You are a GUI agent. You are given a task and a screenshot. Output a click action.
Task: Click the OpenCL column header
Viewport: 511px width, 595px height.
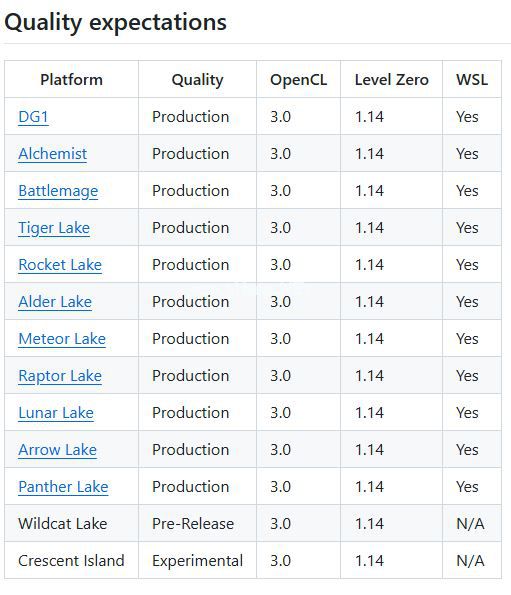tap(299, 80)
